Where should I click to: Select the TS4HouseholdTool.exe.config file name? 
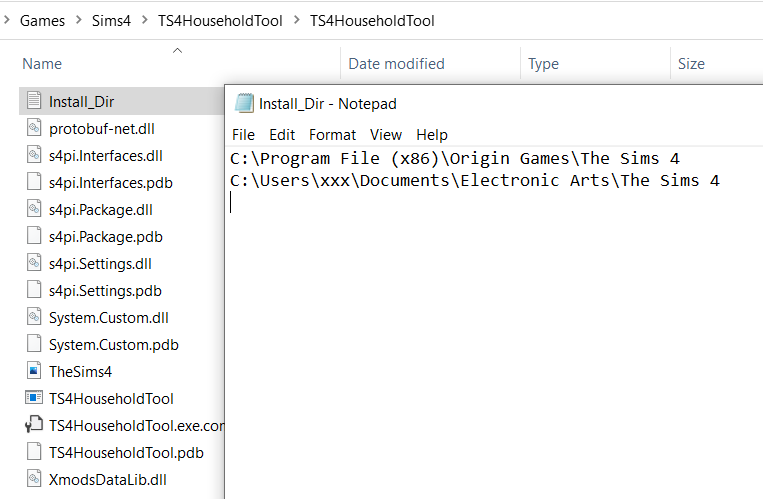pyautogui.click(x=136, y=425)
